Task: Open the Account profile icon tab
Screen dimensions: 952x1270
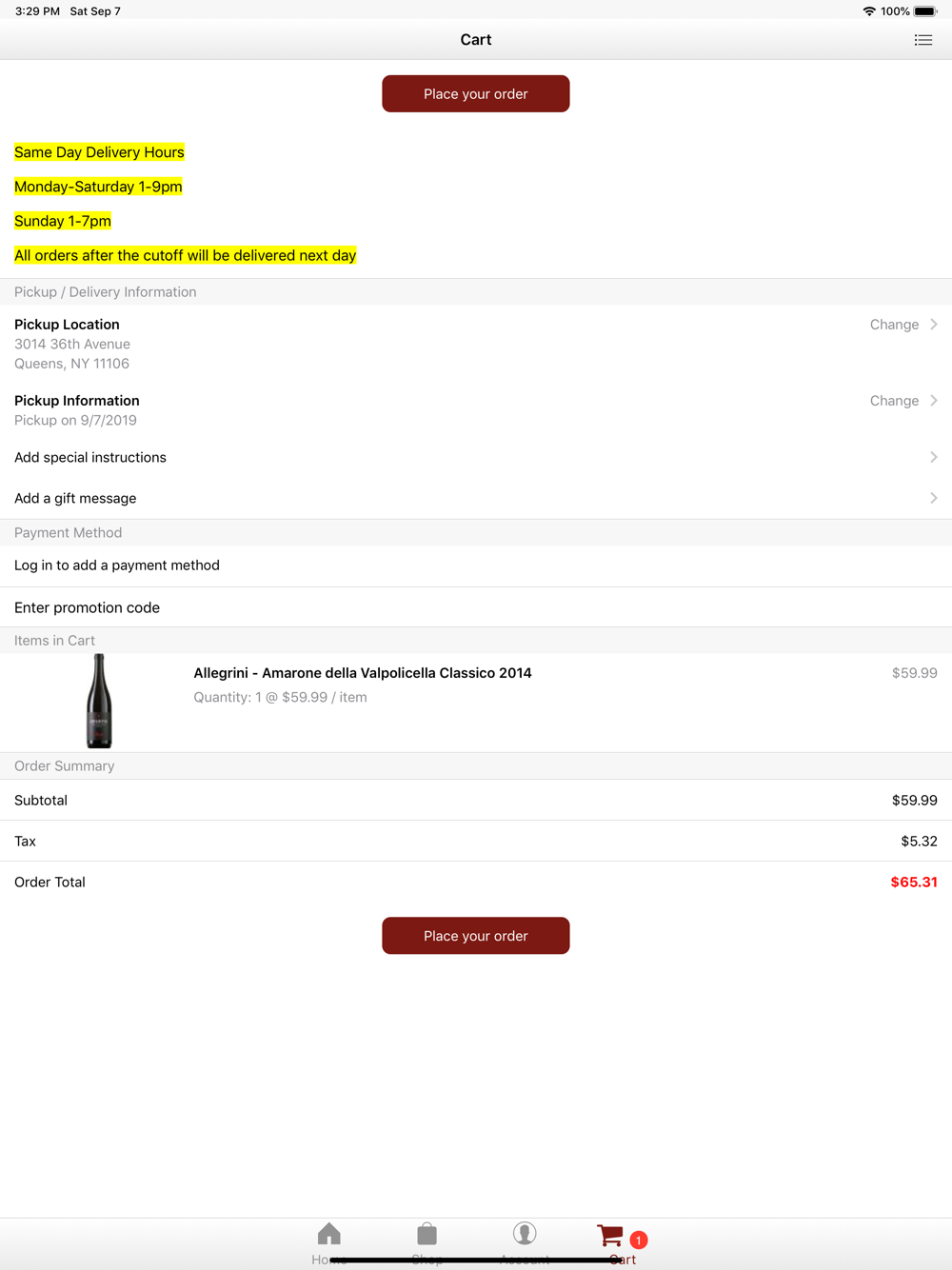Action: pyautogui.click(x=525, y=1234)
